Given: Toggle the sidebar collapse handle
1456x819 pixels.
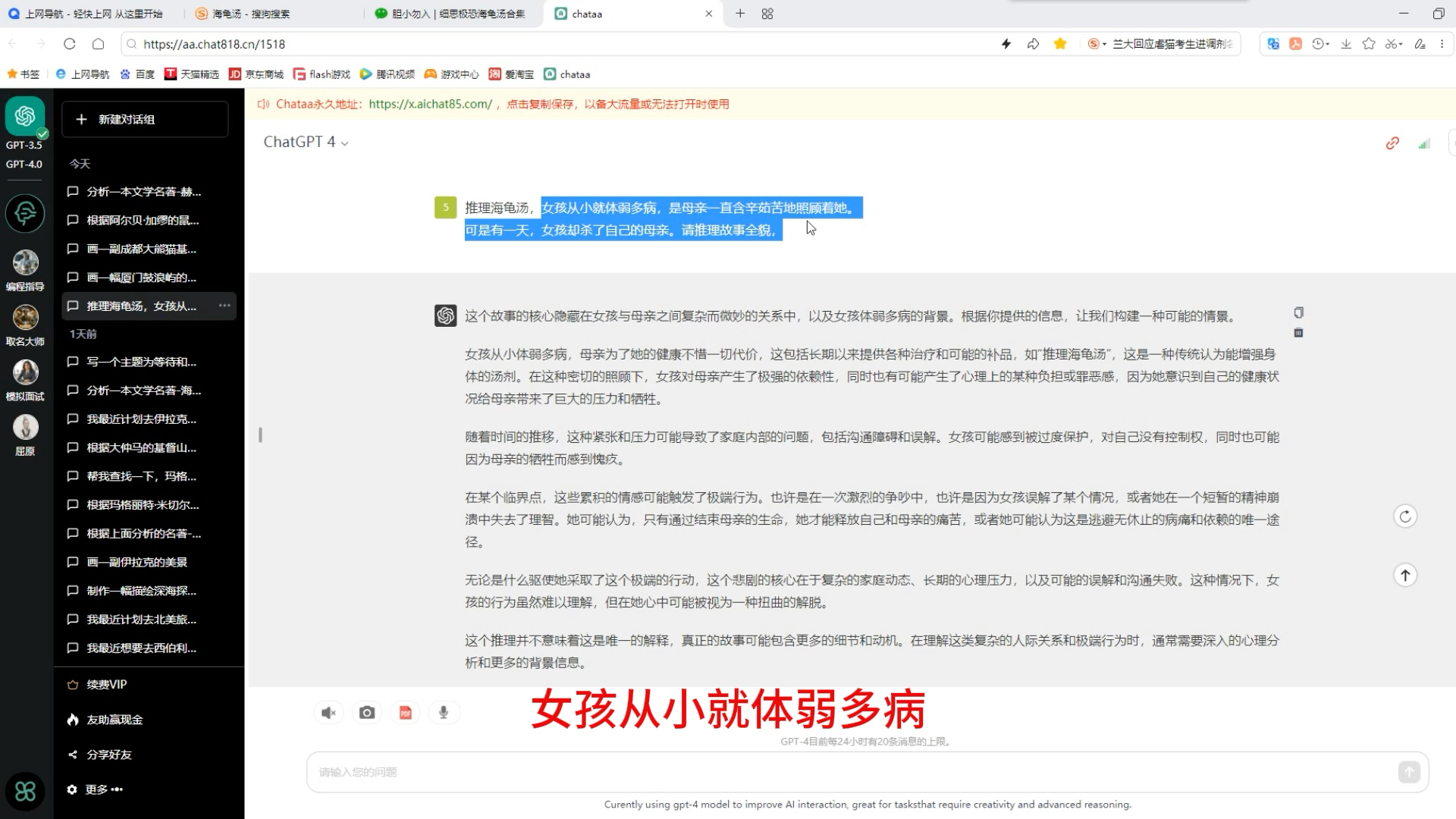Looking at the screenshot, I should [x=260, y=435].
